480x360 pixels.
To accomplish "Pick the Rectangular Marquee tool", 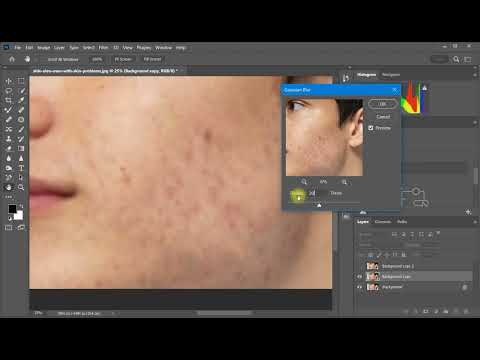I will point(21,81).
